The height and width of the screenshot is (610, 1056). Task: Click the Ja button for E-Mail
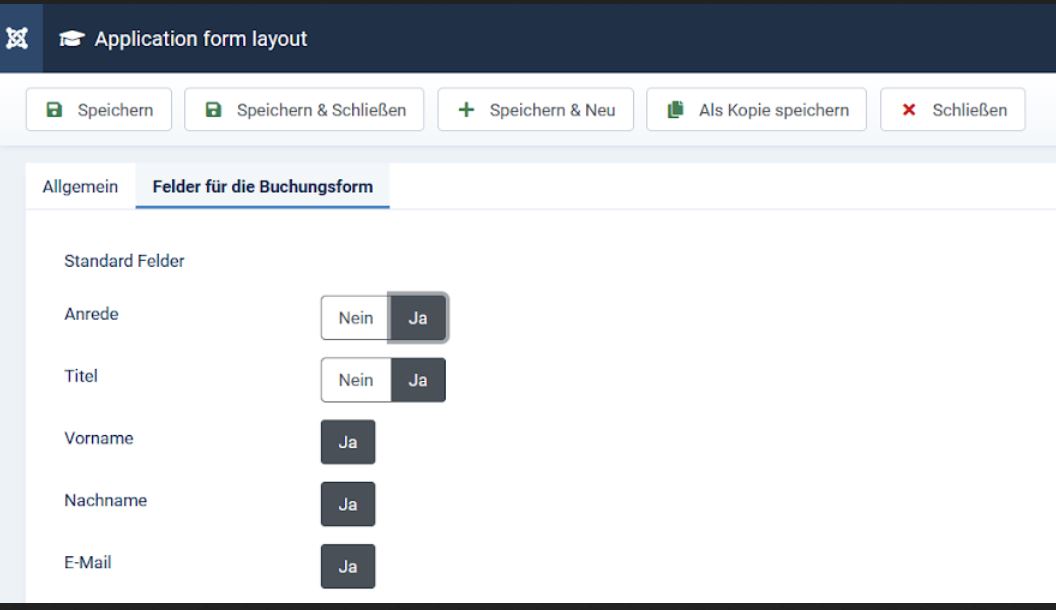(x=348, y=566)
